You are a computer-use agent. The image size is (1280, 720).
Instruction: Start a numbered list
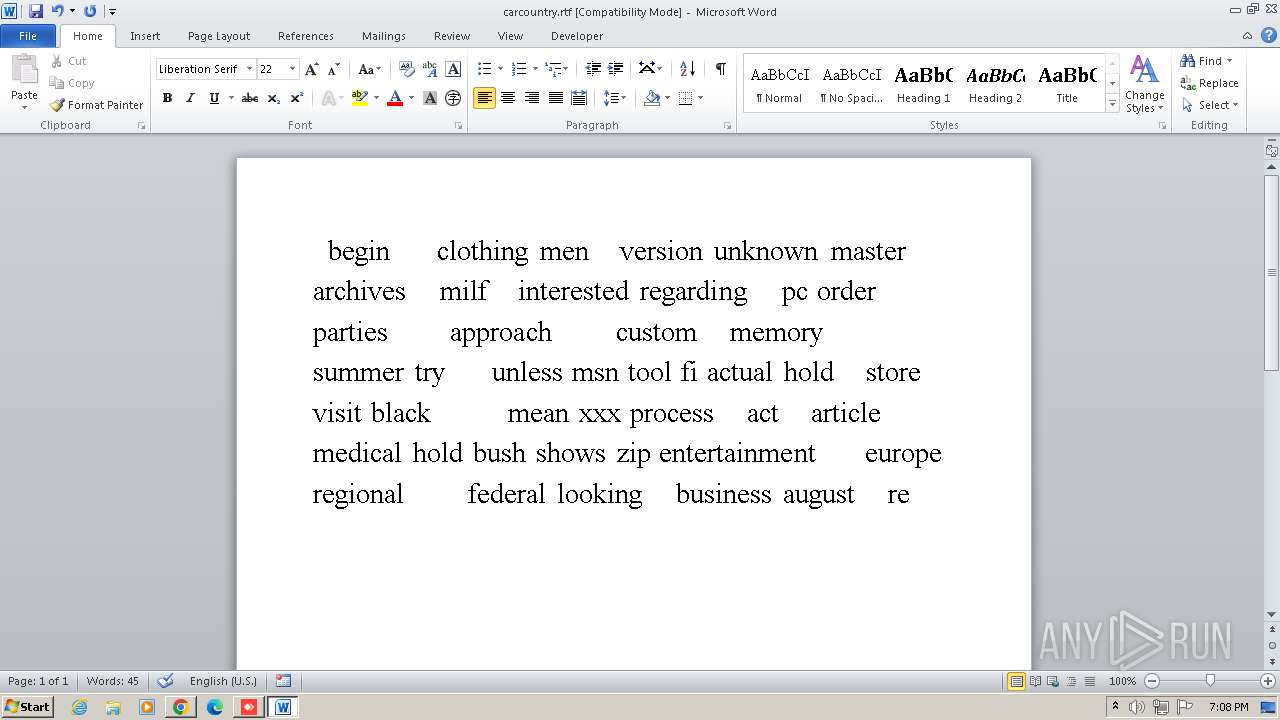[x=518, y=69]
